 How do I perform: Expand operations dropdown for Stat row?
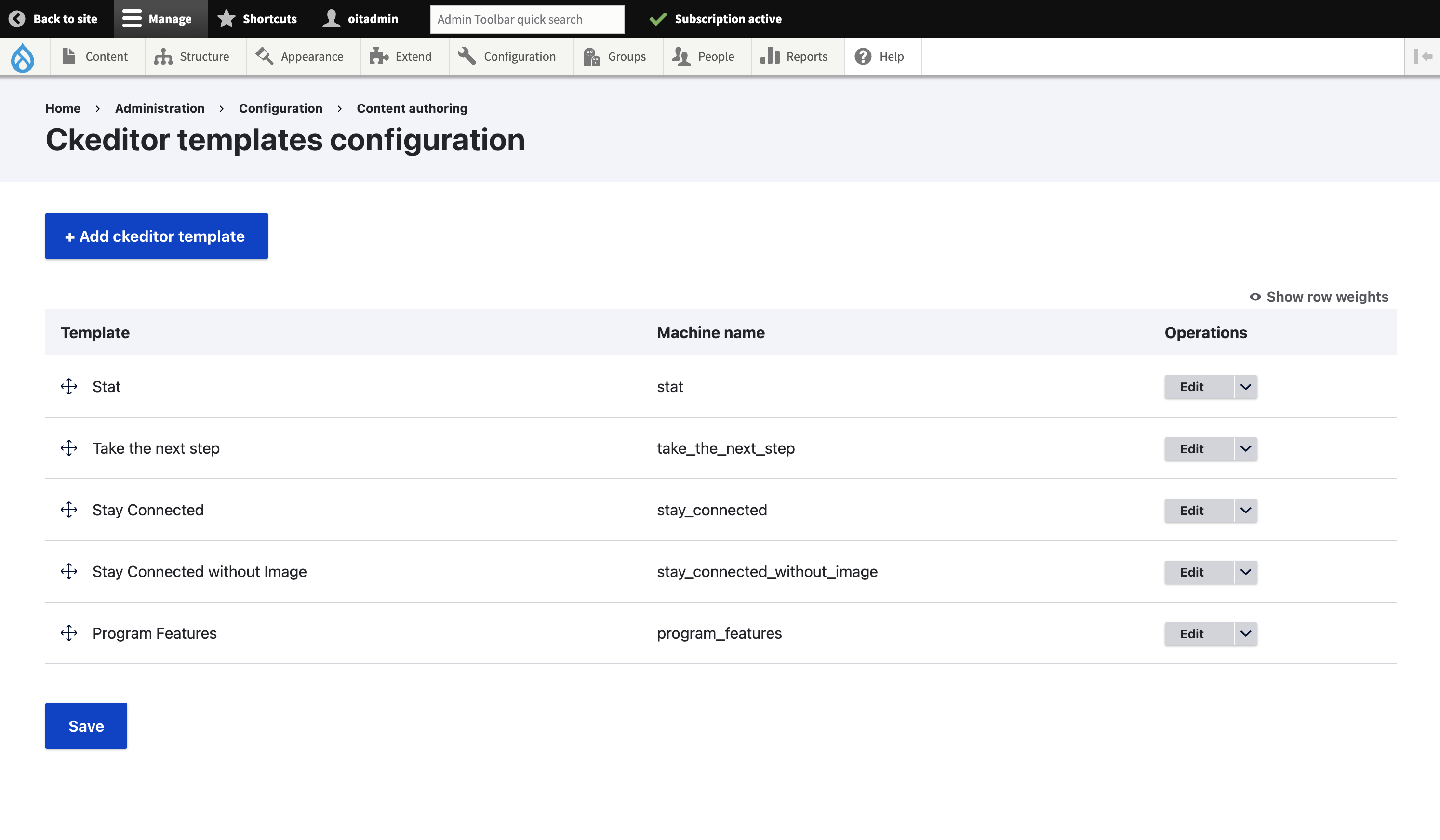point(1246,387)
